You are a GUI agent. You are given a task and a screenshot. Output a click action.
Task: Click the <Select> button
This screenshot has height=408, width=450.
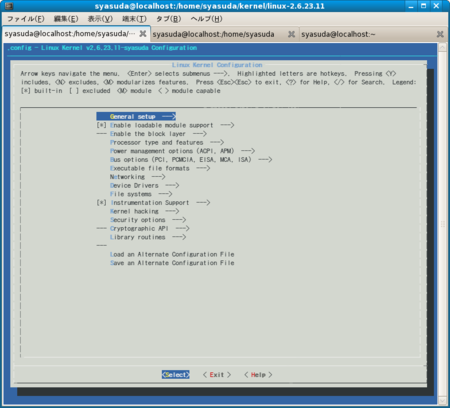point(176,375)
